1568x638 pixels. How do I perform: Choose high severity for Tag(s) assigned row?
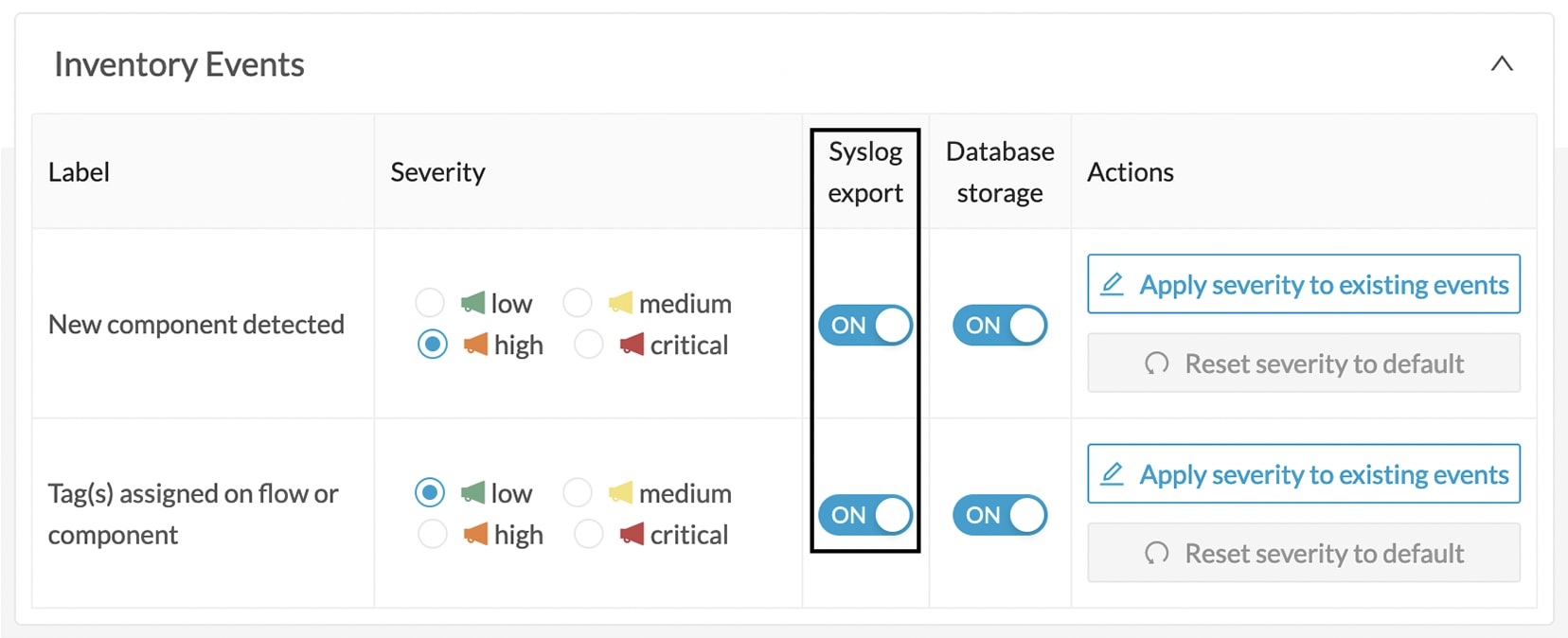pos(433,534)
